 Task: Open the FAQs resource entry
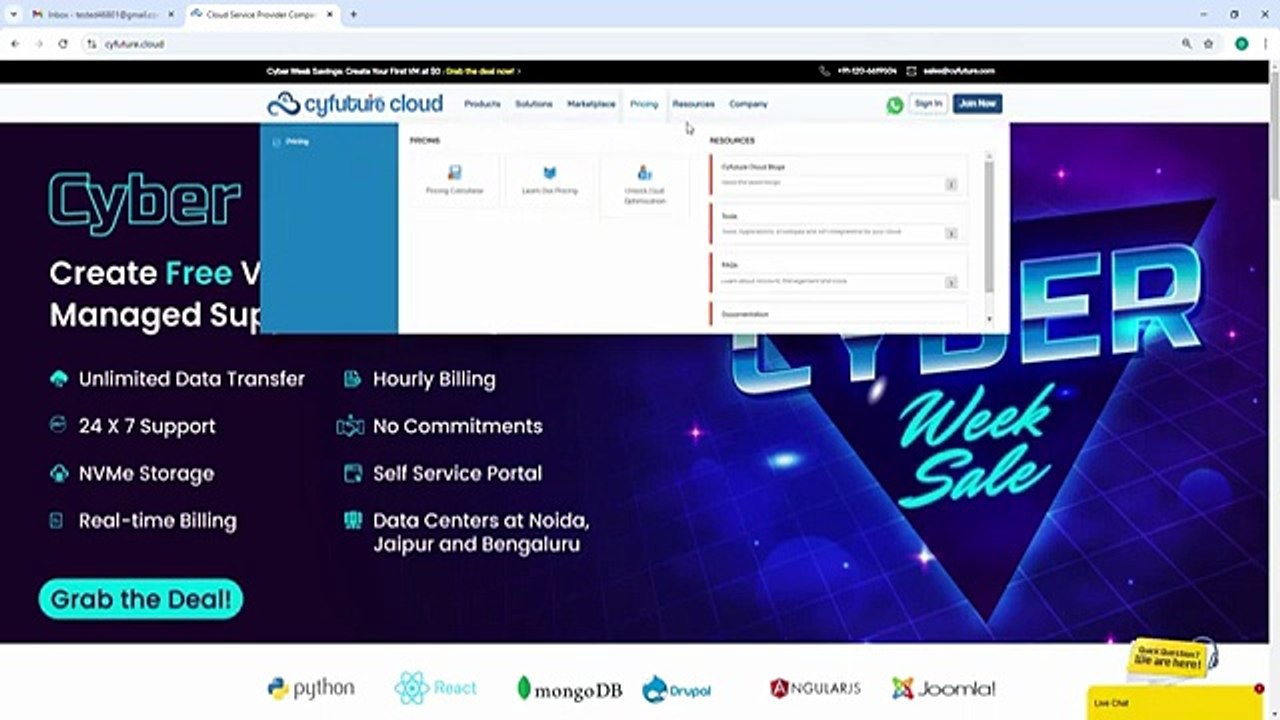coord(838,273)
